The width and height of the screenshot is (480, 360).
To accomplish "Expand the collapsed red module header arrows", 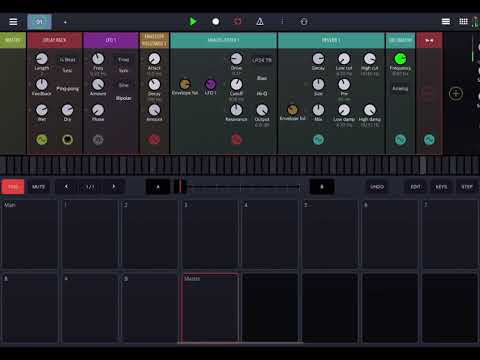I will pyautogui.click(x=429, y=40).
